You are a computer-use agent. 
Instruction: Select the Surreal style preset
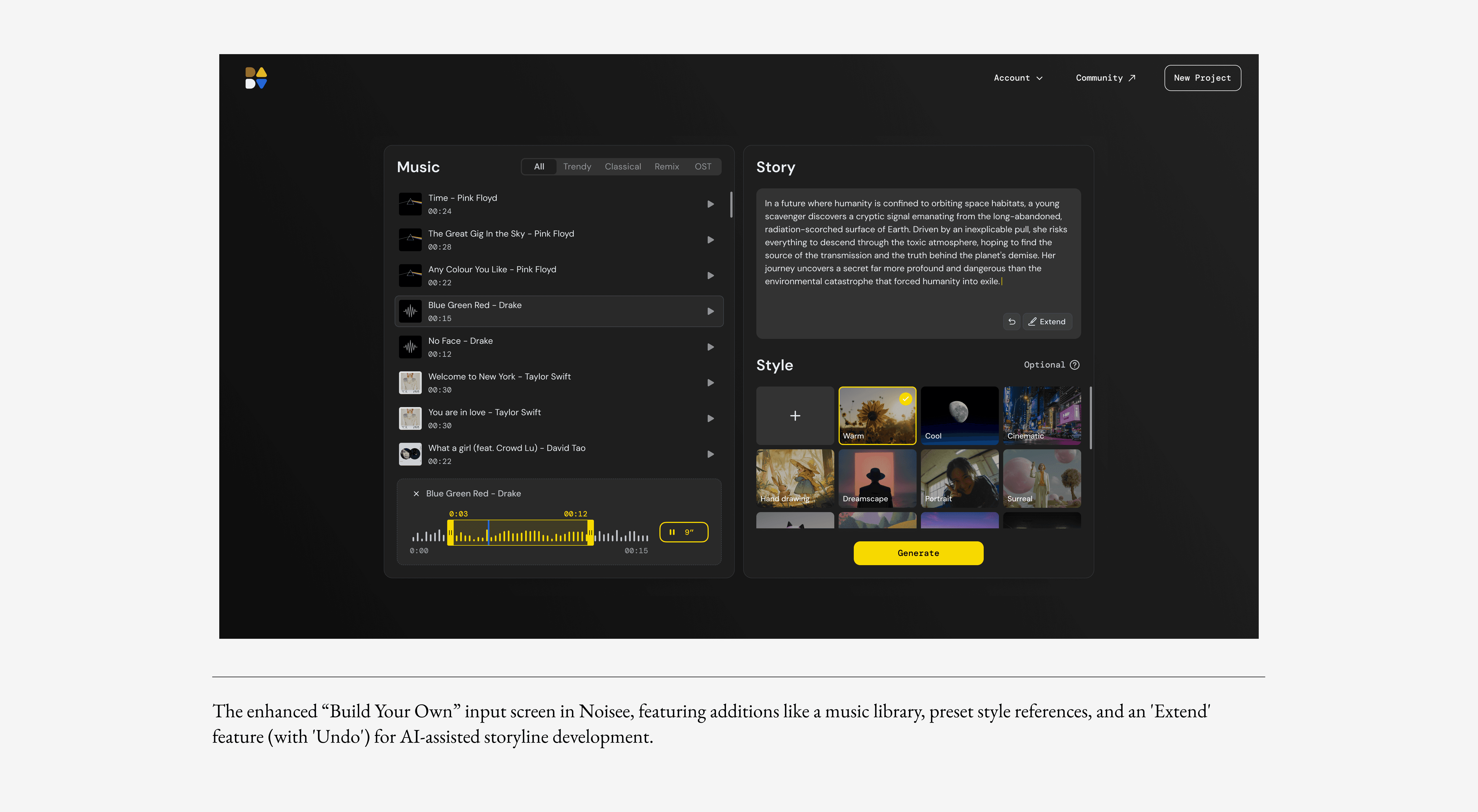point(1042,479)
